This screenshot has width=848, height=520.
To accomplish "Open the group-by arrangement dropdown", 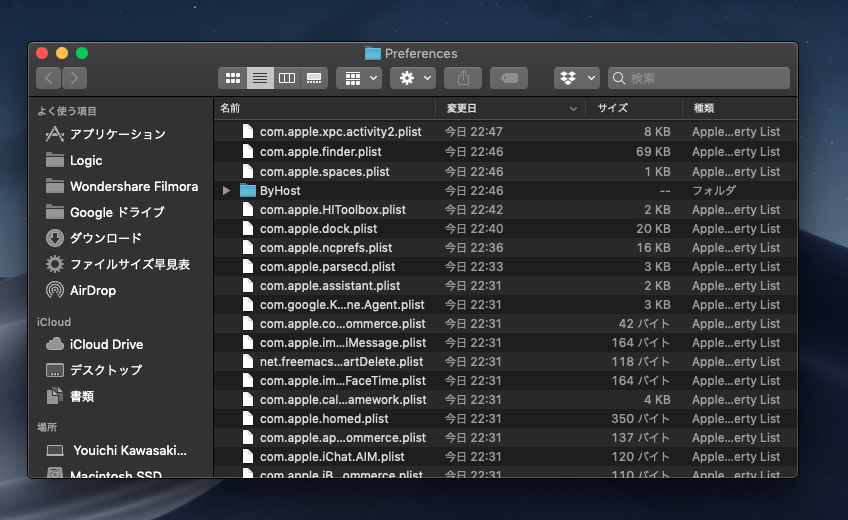I will [358, 78].
